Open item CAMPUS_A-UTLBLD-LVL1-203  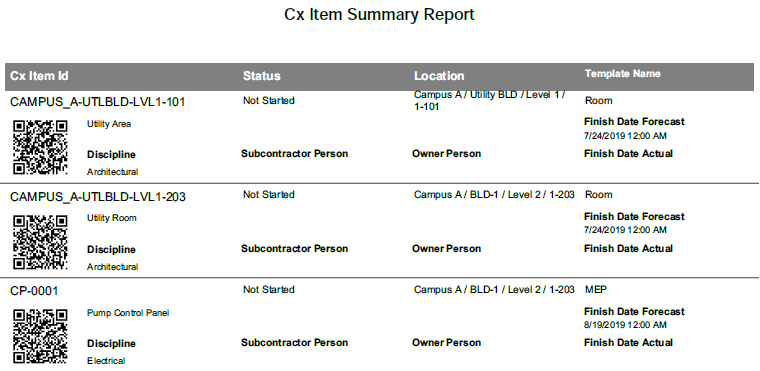[x=97, y=197]
